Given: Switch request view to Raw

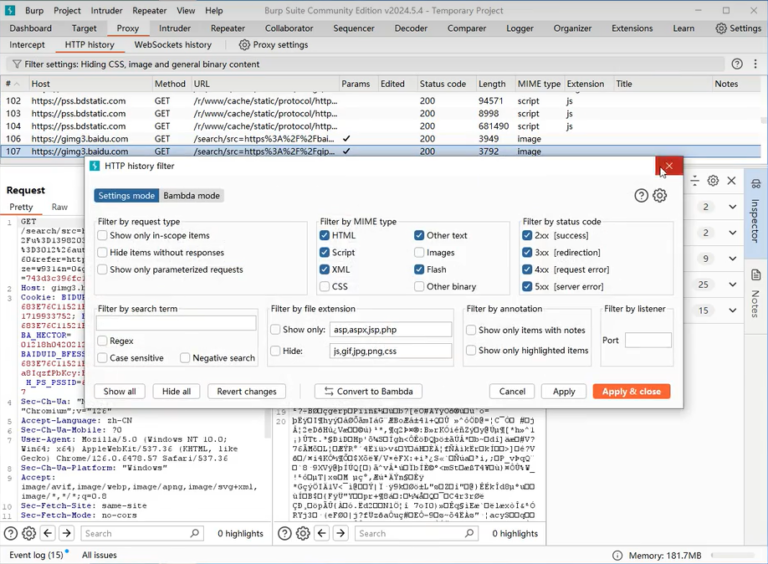Looking at the screenshot, I should coord(59,207).
